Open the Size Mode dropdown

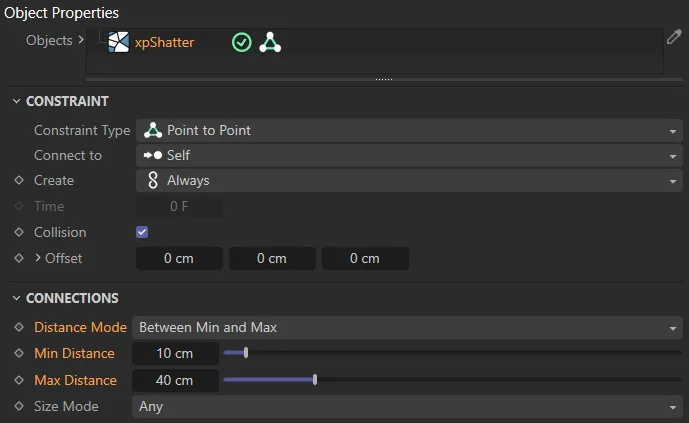click(408, 407)
